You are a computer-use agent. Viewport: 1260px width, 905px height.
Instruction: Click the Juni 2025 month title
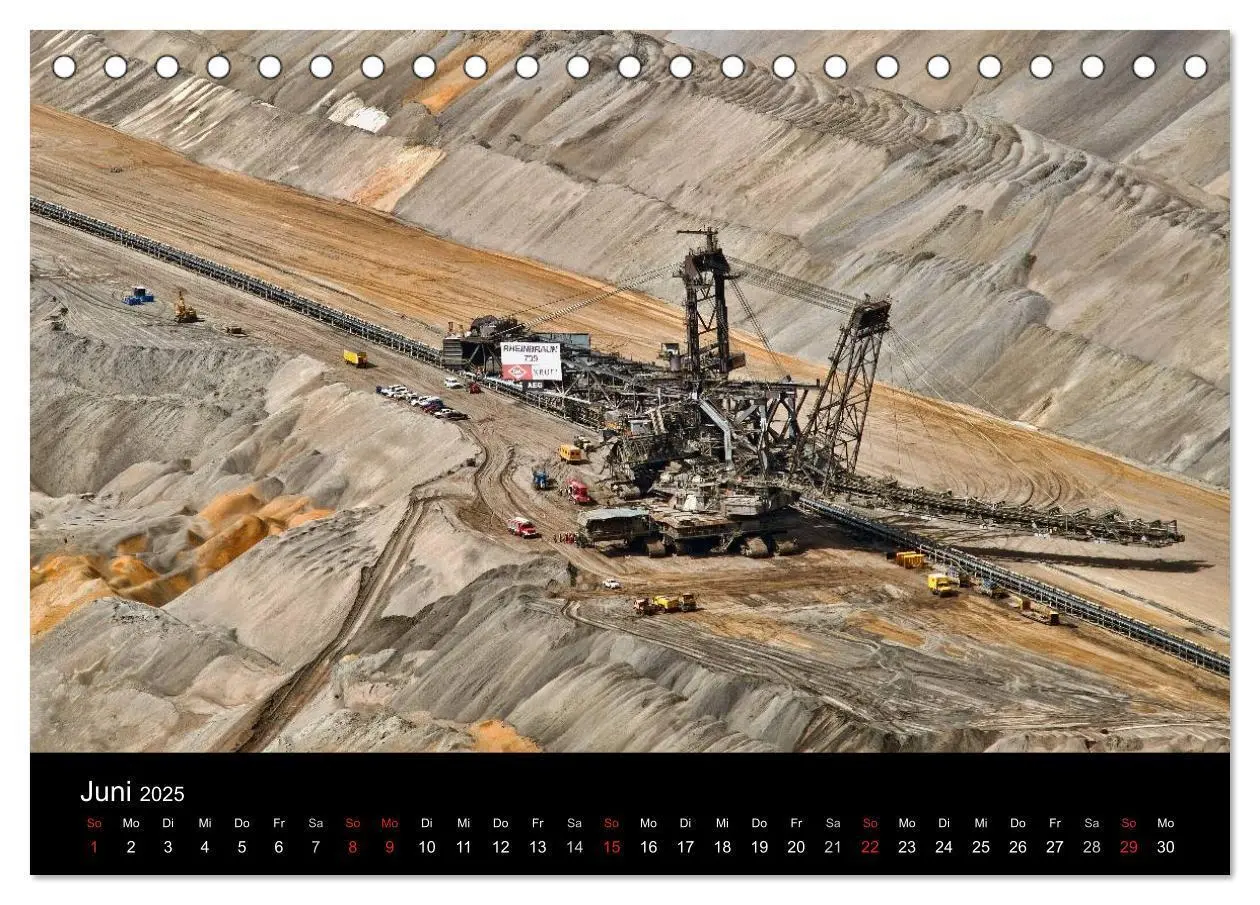[132, 793]
